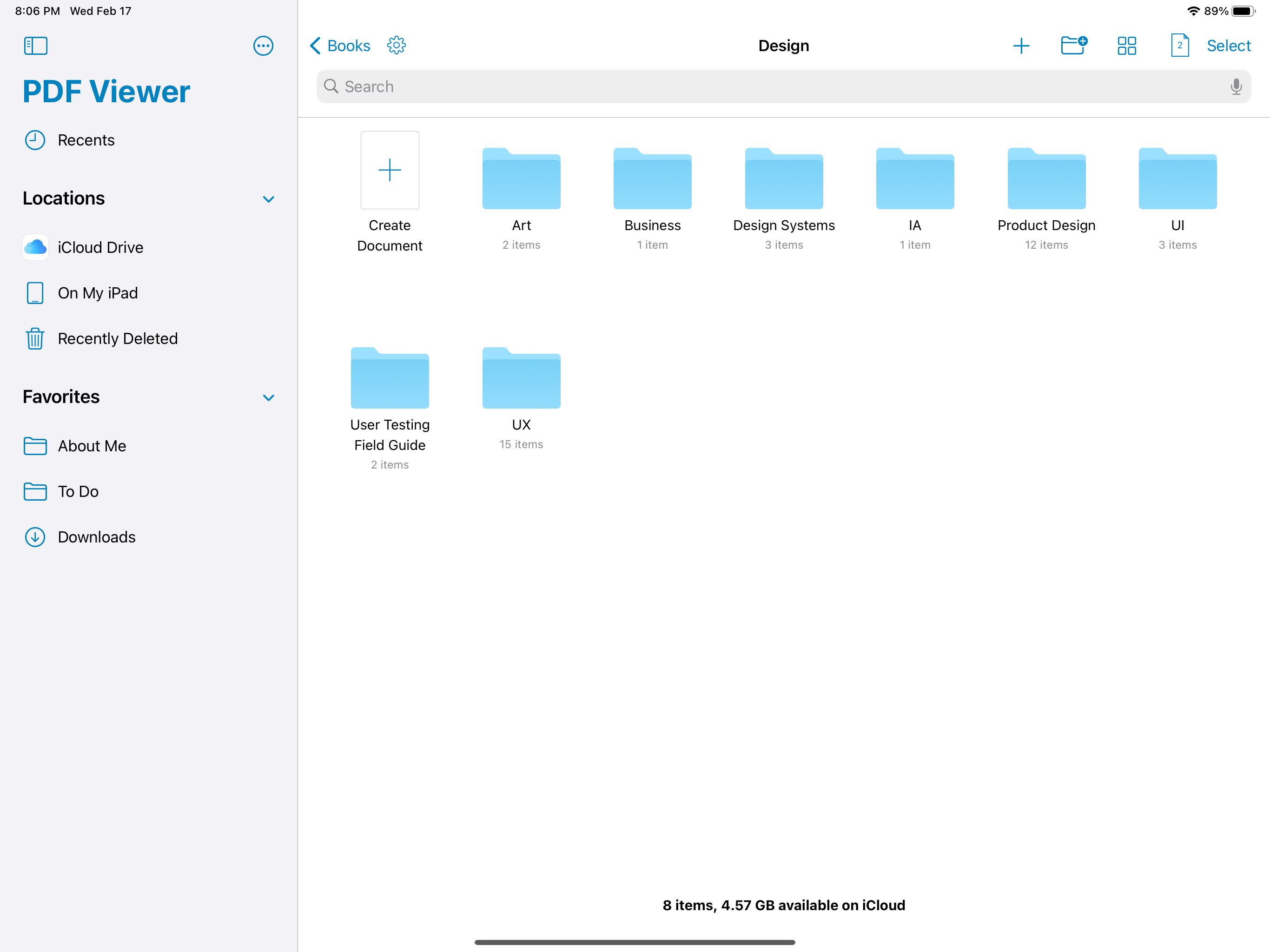Screen dimensions: 1270x952
Task: Click the 8:06 PM clock
Action: pyautogui.click(x=37, y=11)
